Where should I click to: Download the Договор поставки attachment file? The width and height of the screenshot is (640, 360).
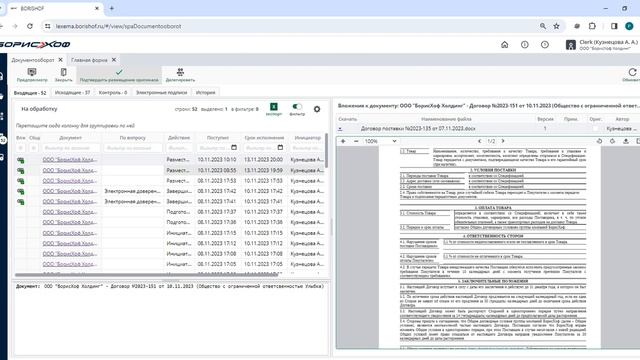pyautogui.click(x=340, y=129)
